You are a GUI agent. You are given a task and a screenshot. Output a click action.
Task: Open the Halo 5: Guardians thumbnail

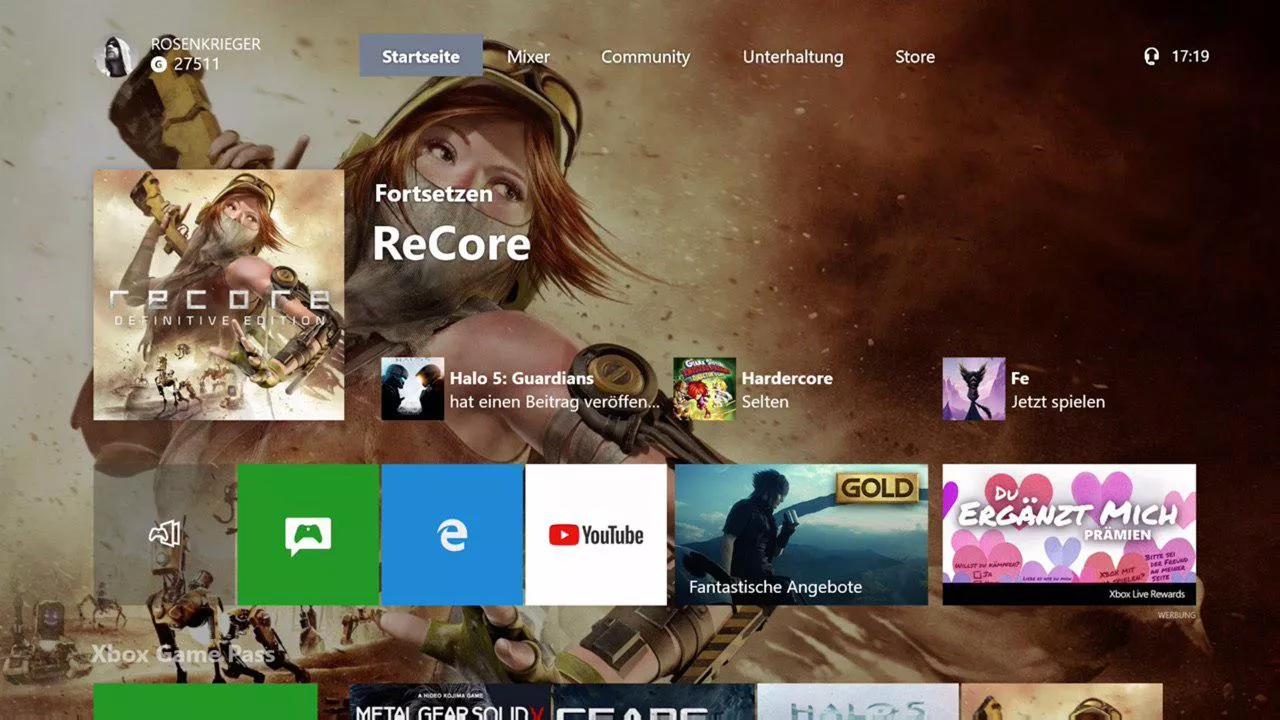tap(412, 389)
